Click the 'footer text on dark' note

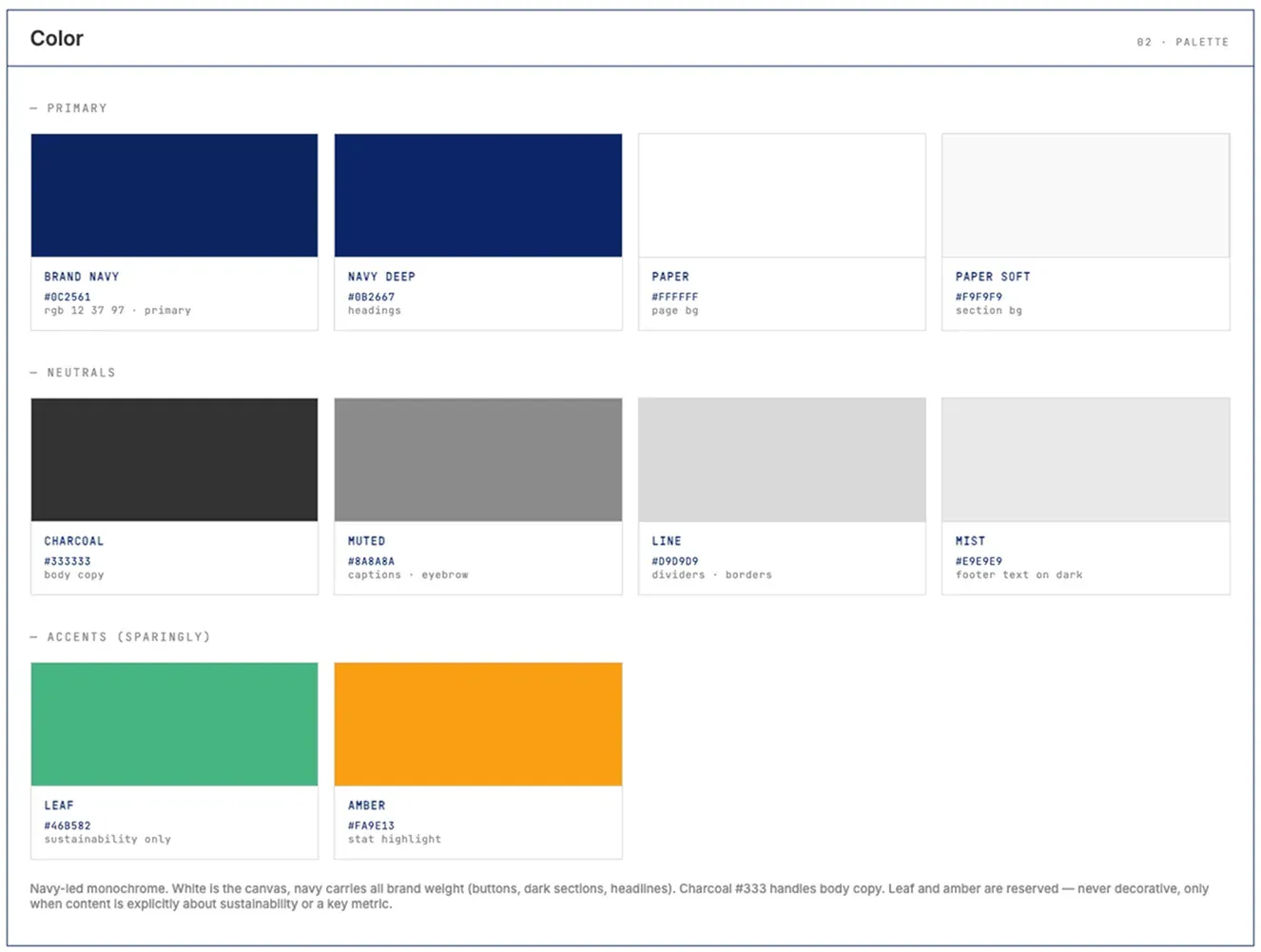(x=1018, y=574)
